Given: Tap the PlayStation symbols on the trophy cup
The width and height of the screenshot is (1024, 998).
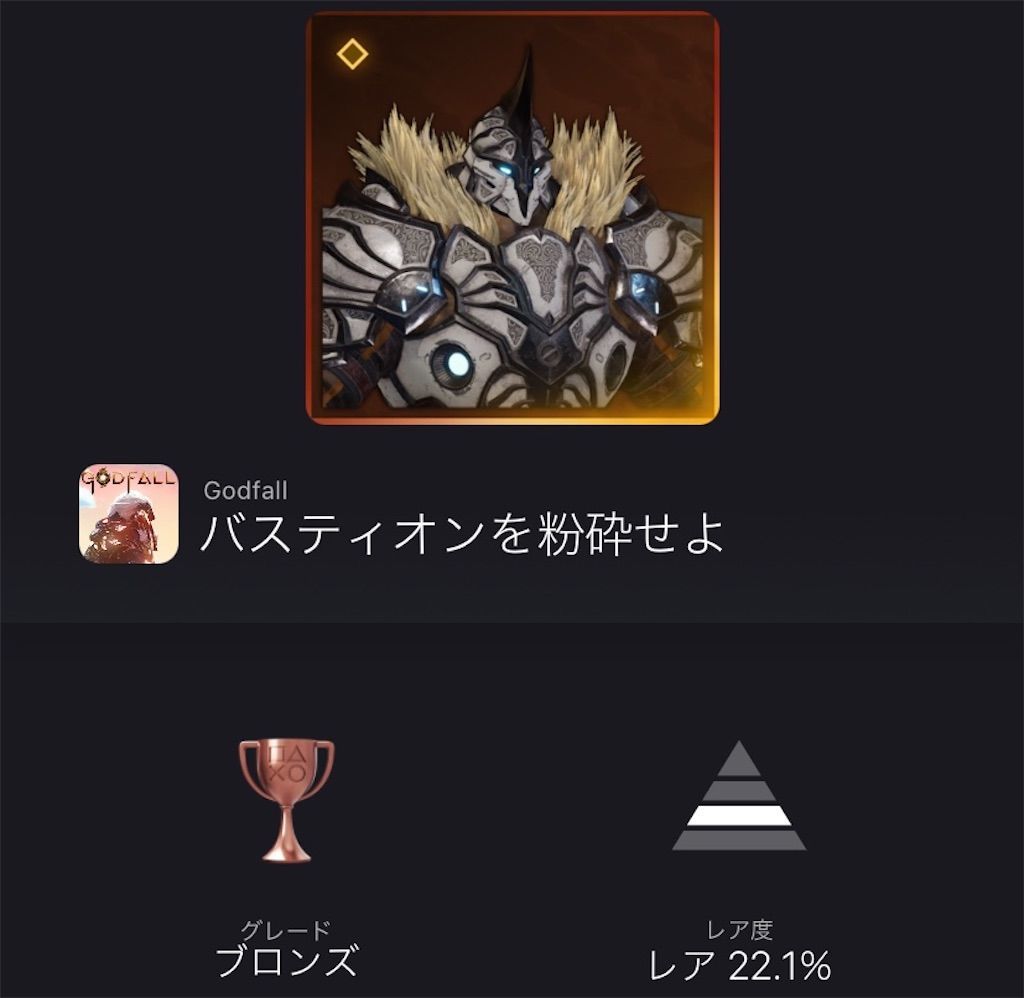Looking at the screenshot, I should (286, 764).
